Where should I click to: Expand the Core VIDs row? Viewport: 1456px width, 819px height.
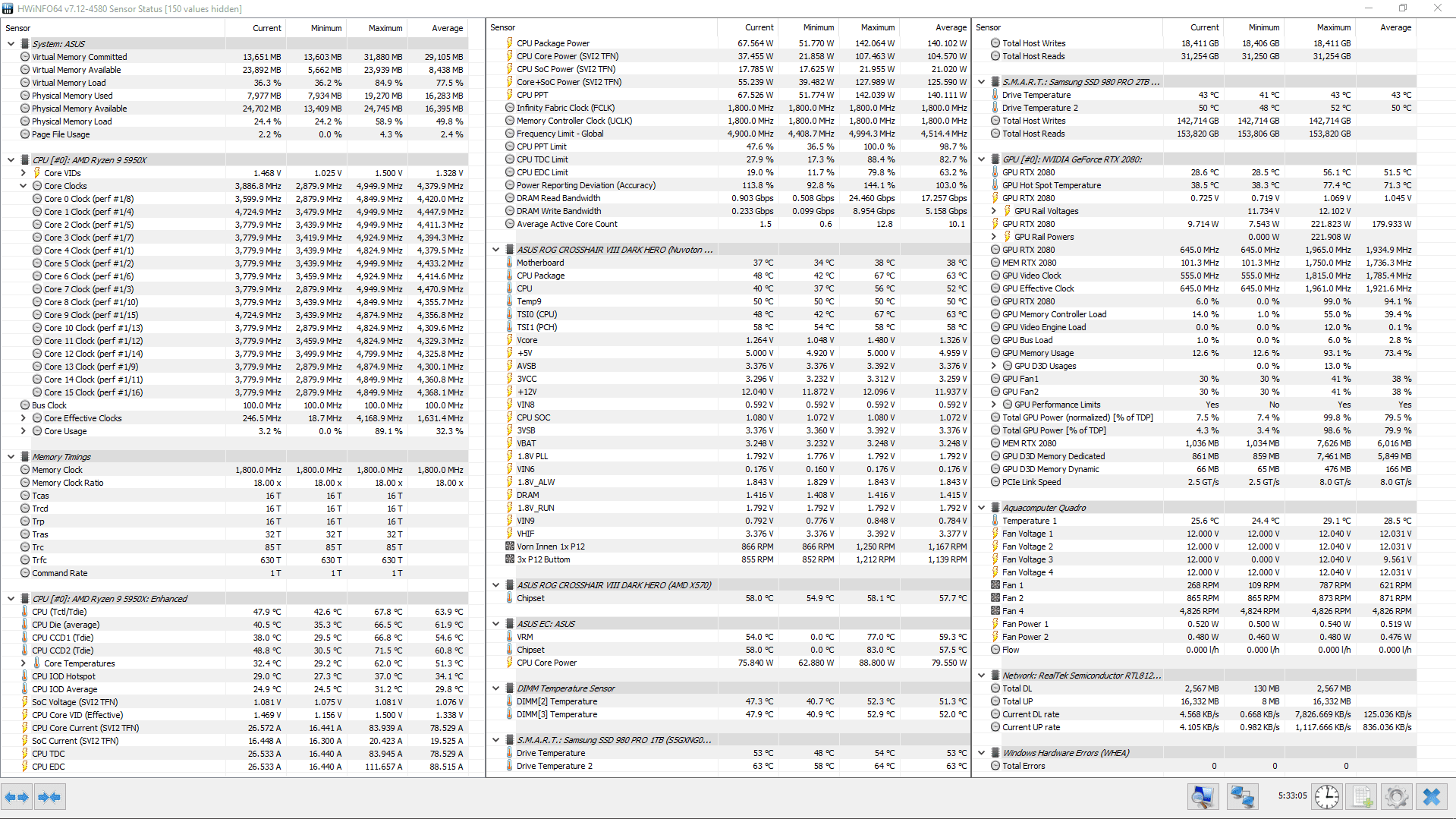pyautogui.click(x=23, y=173)
